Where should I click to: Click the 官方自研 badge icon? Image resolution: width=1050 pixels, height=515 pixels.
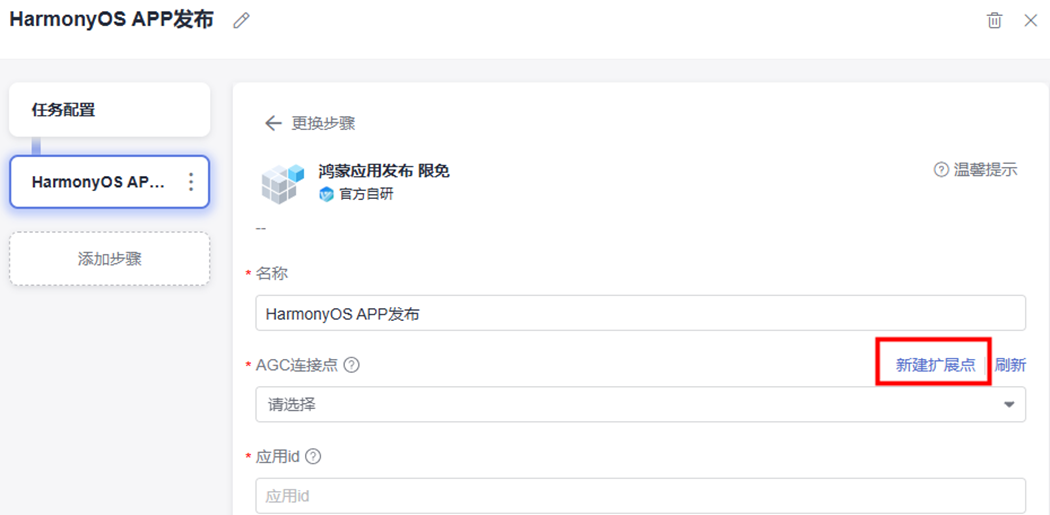326,194
